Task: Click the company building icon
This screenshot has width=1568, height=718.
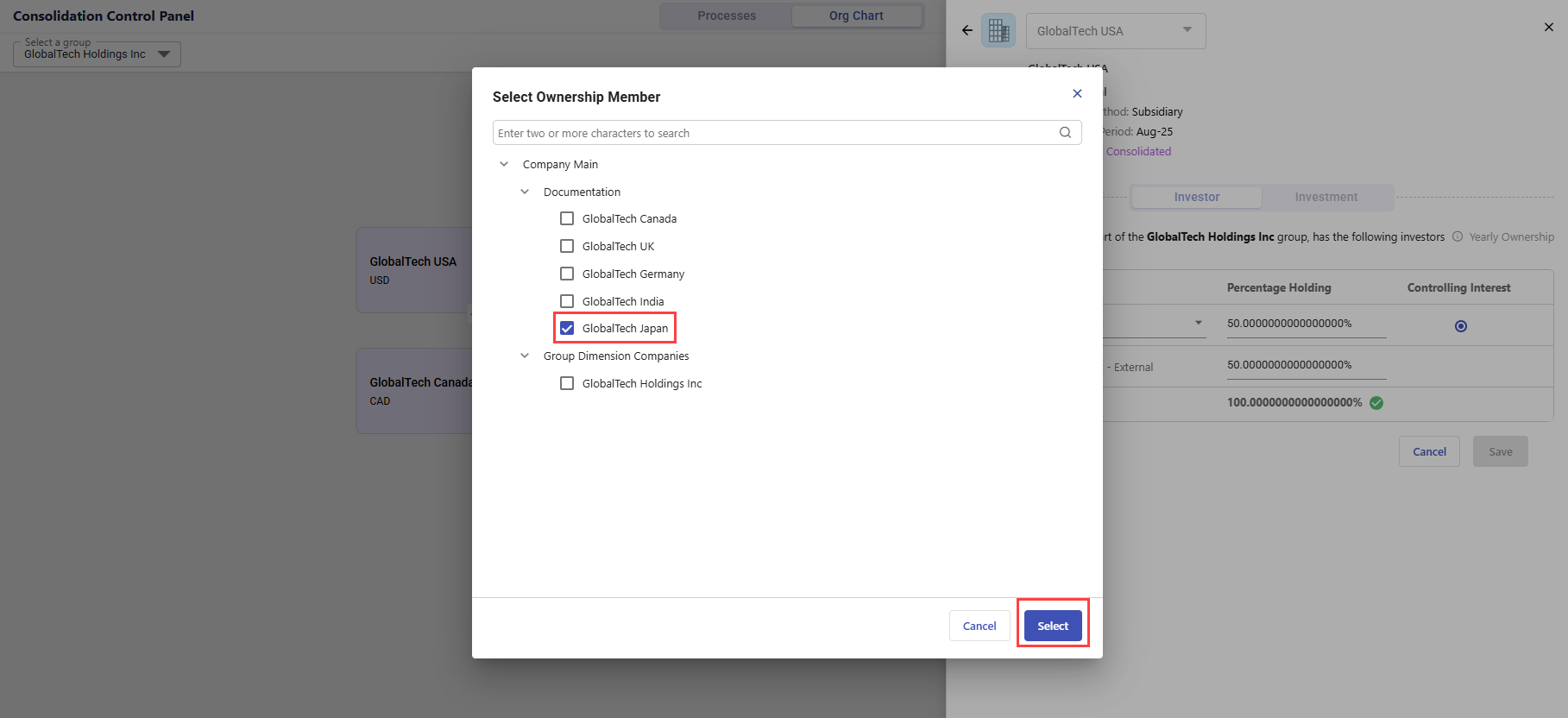Action: (x=998, y=31)
